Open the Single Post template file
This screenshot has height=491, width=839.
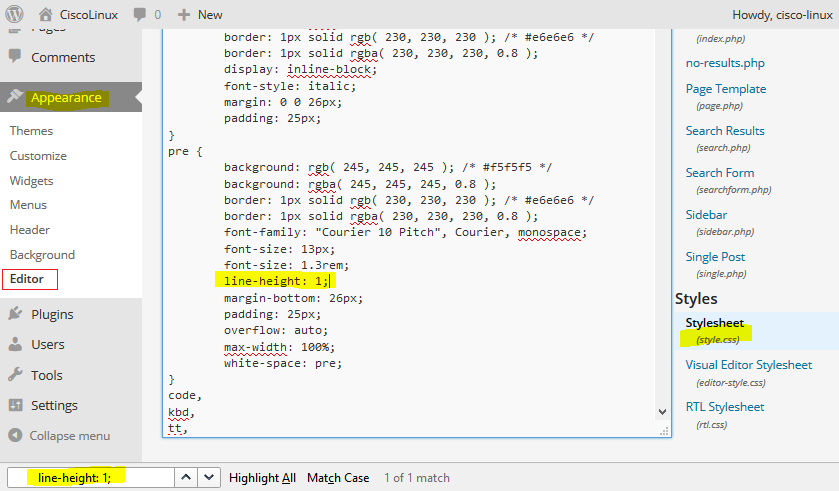point(715,257)
